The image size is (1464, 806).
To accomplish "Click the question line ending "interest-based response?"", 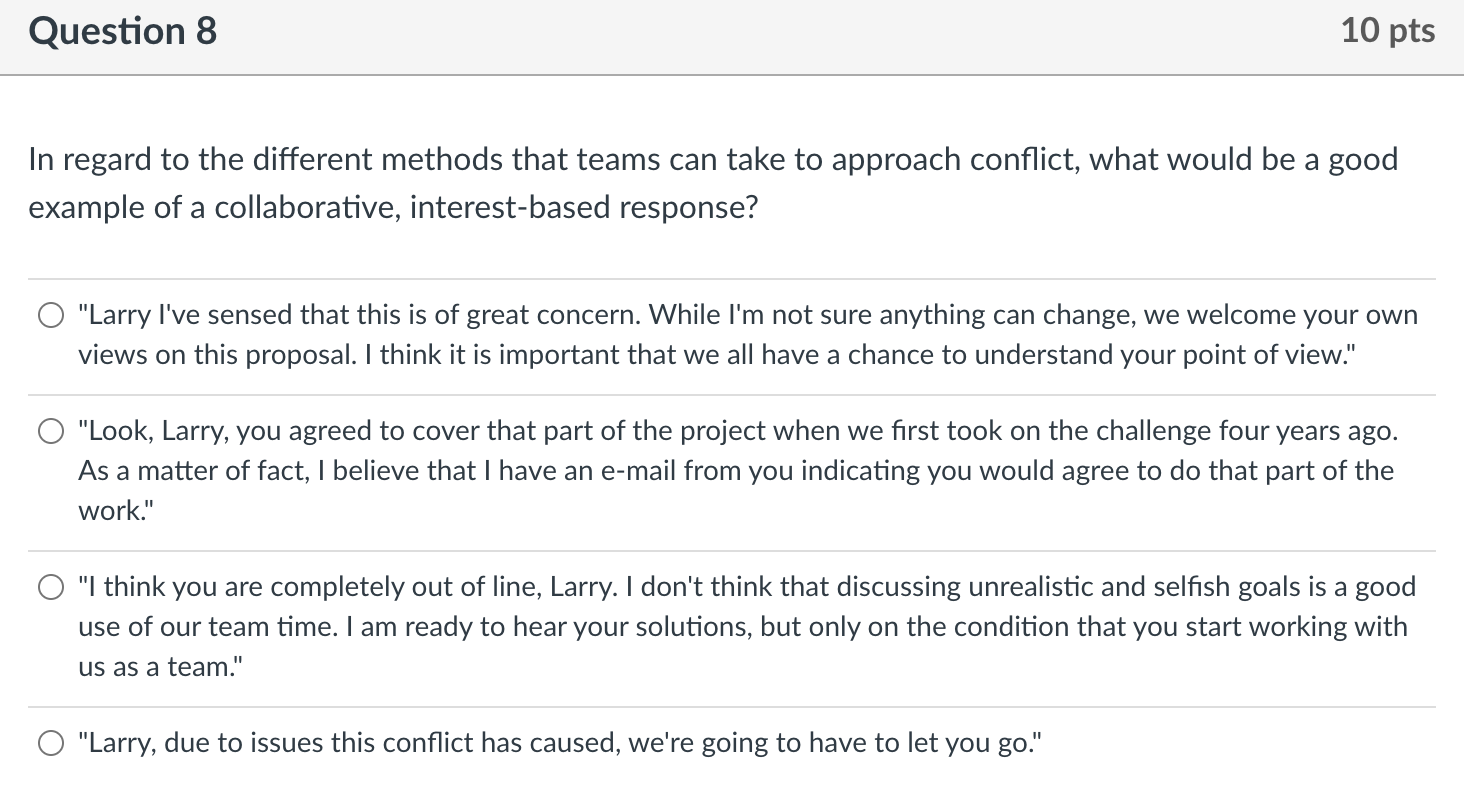I will pyautogui.click(x=392, y=208).
